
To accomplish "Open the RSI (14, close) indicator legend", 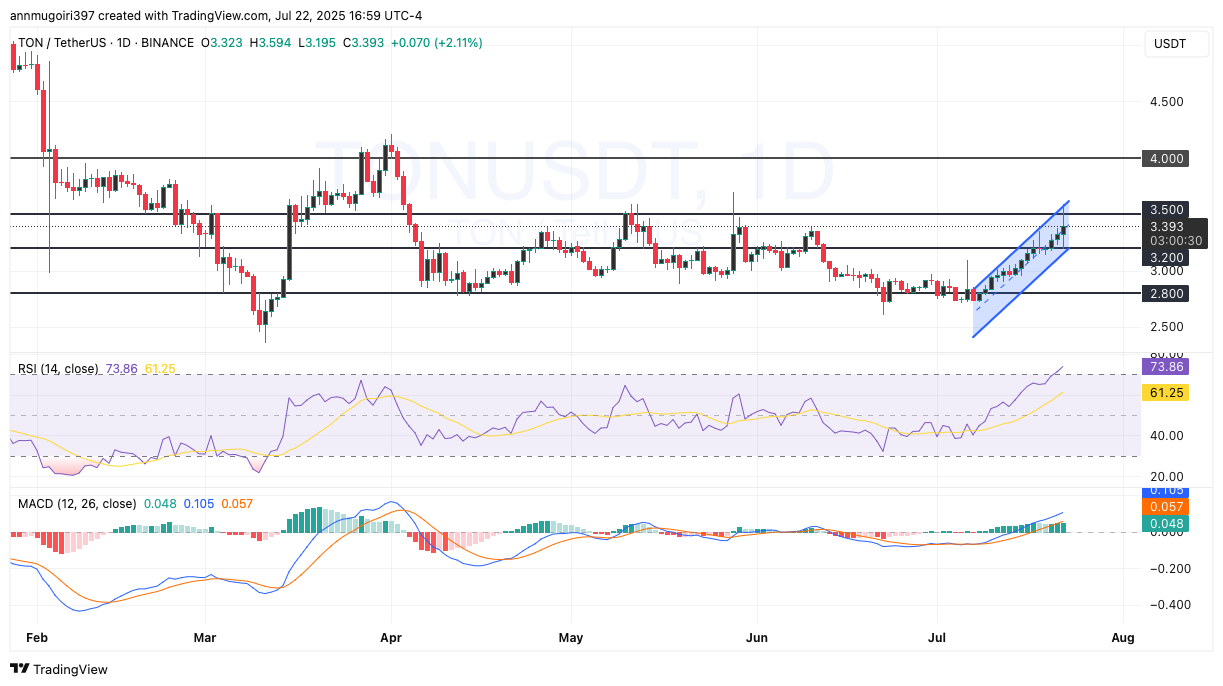I will (58, 369).
